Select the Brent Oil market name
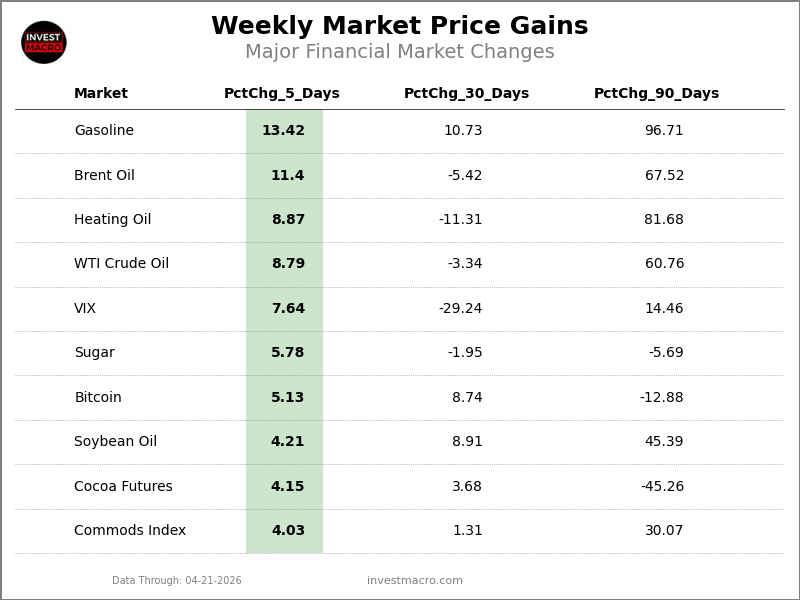Image resolution: width=800 pixels, height=600 pixels. 104,176
